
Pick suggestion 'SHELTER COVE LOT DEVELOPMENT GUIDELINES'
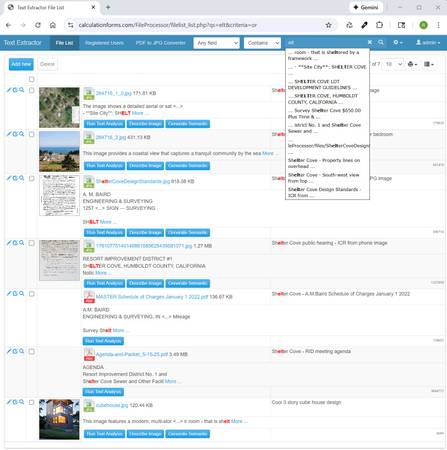(x=327, y=84)
